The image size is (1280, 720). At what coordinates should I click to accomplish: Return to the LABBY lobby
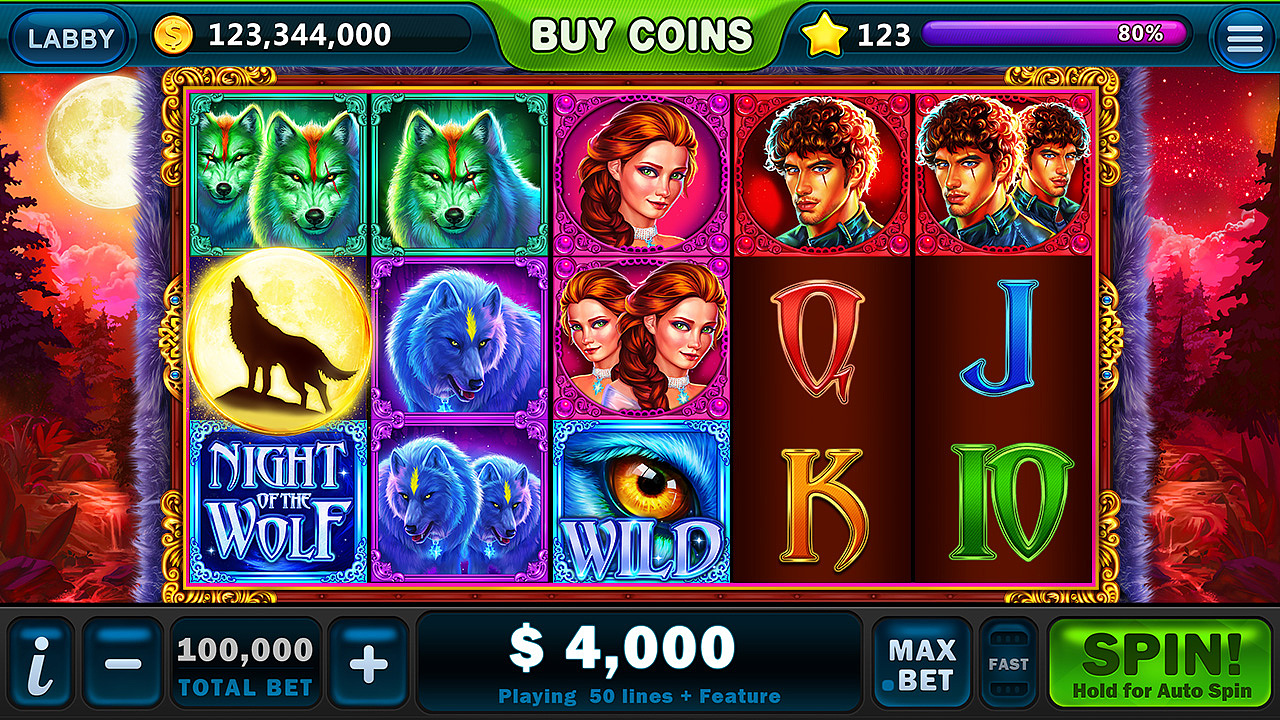[71, 38]
